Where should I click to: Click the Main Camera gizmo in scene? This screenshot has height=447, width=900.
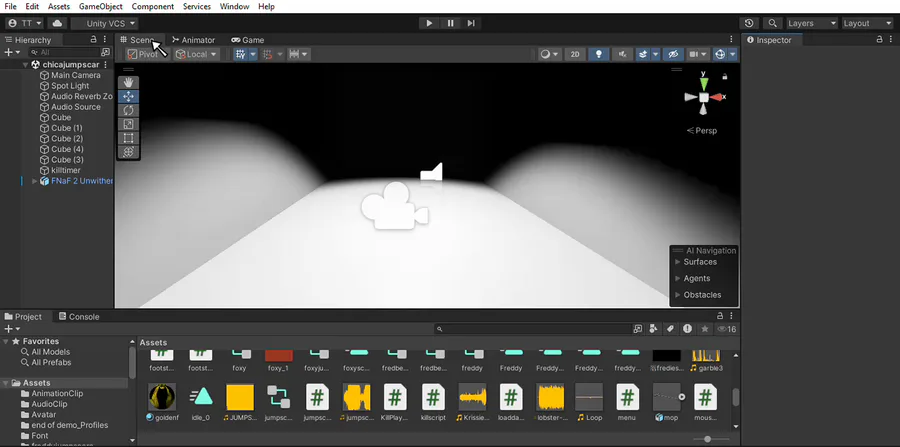pos(394,206)
